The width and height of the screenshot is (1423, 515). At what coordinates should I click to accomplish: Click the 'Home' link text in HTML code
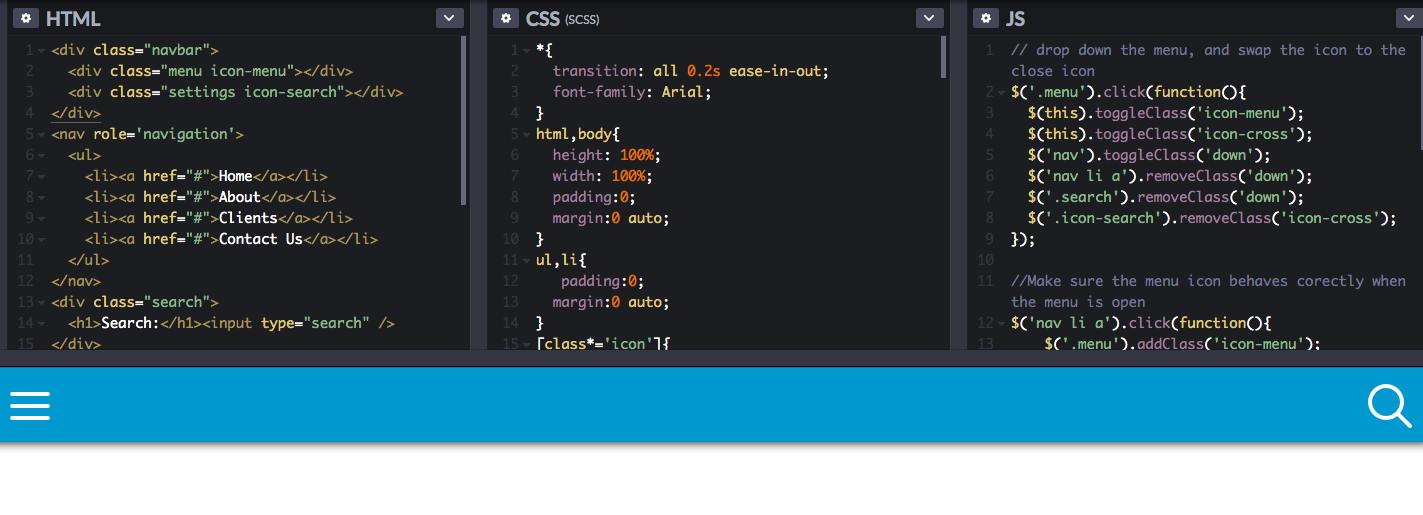click(x=236, y=176)
